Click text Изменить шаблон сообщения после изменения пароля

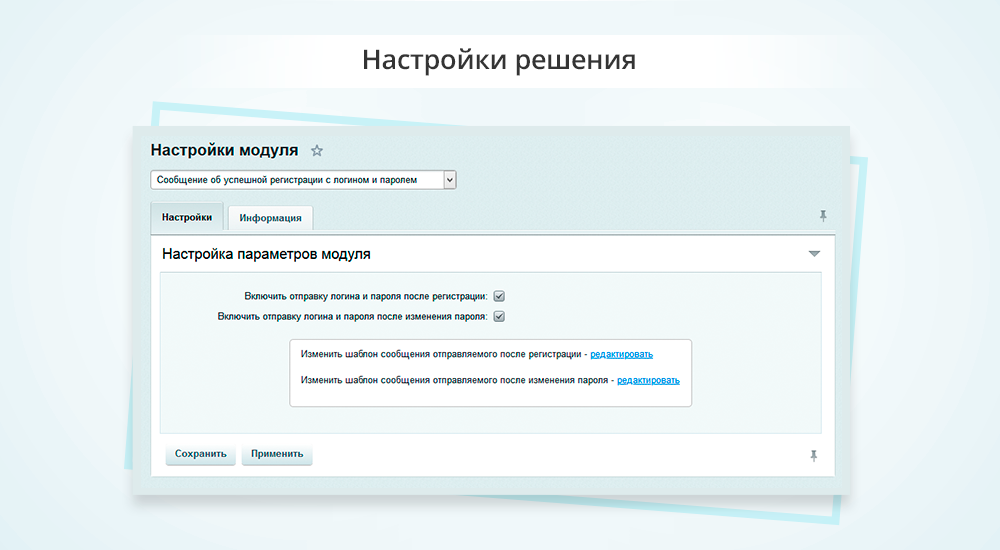[455, 380]
